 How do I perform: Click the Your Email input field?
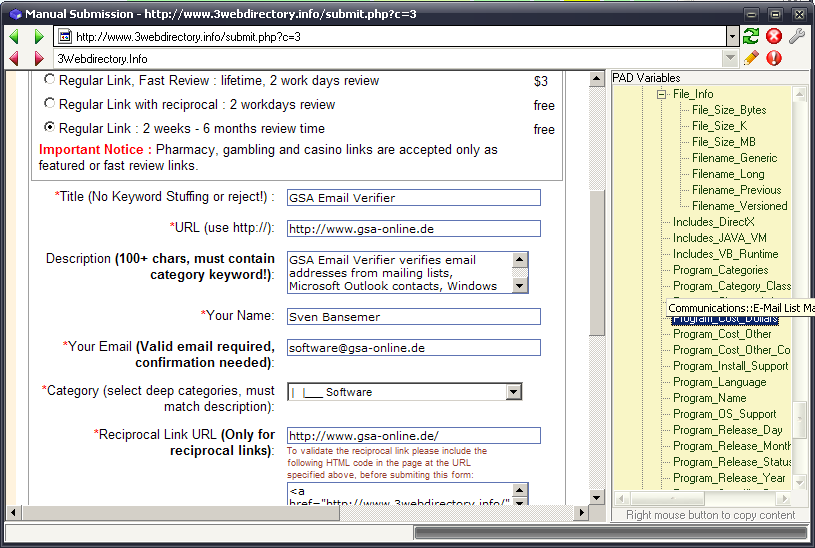click(x=413, y=348)
